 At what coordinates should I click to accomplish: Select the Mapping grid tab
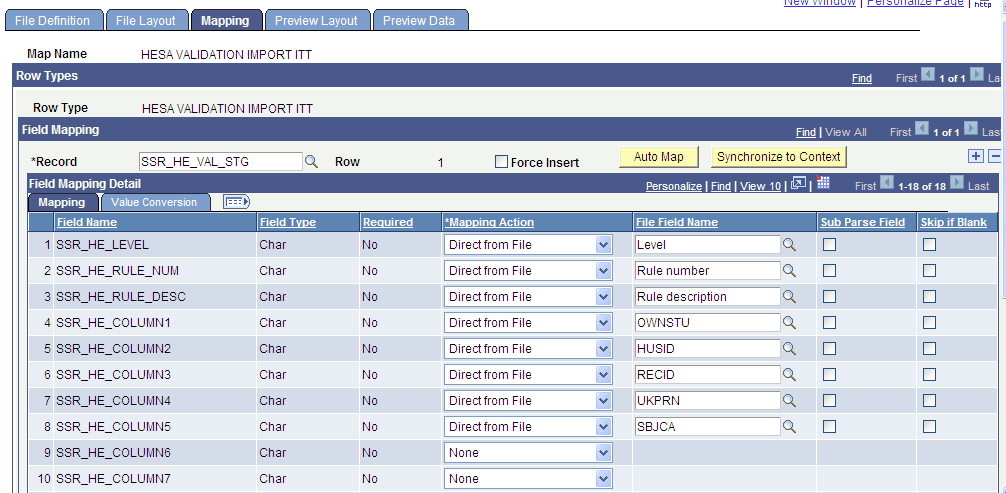[62, 202]
